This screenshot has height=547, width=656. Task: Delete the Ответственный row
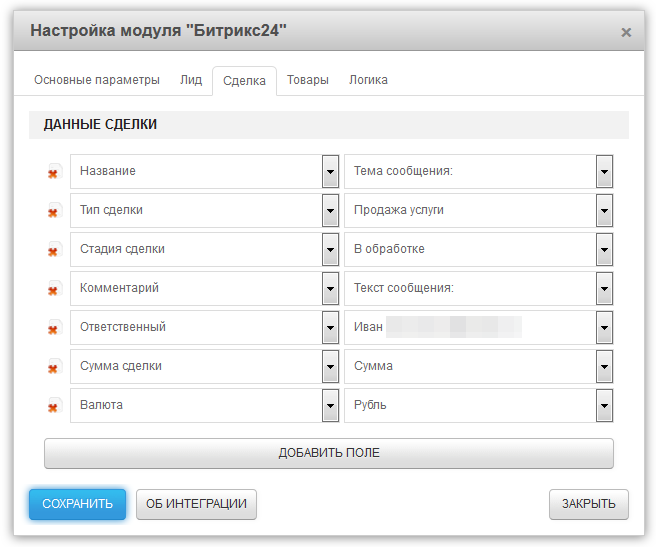pyautogui.click(x=53, y=328)
